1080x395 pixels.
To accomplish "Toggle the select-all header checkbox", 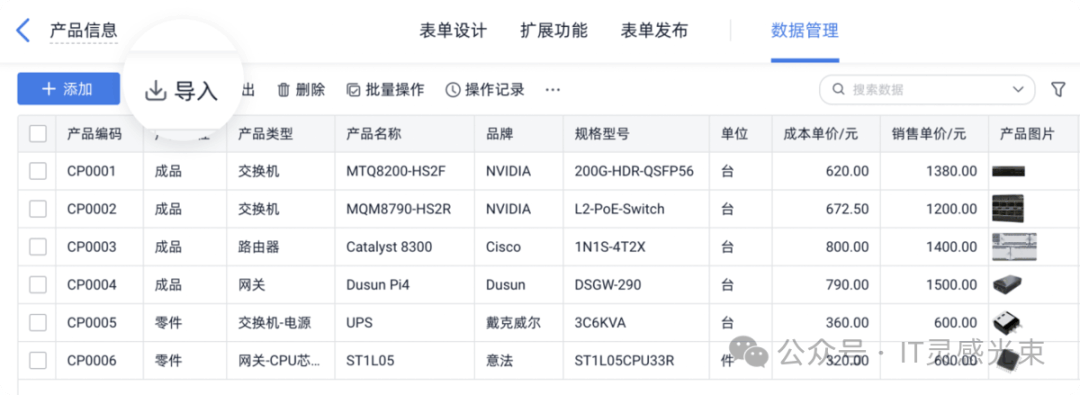I will point(38,134).
